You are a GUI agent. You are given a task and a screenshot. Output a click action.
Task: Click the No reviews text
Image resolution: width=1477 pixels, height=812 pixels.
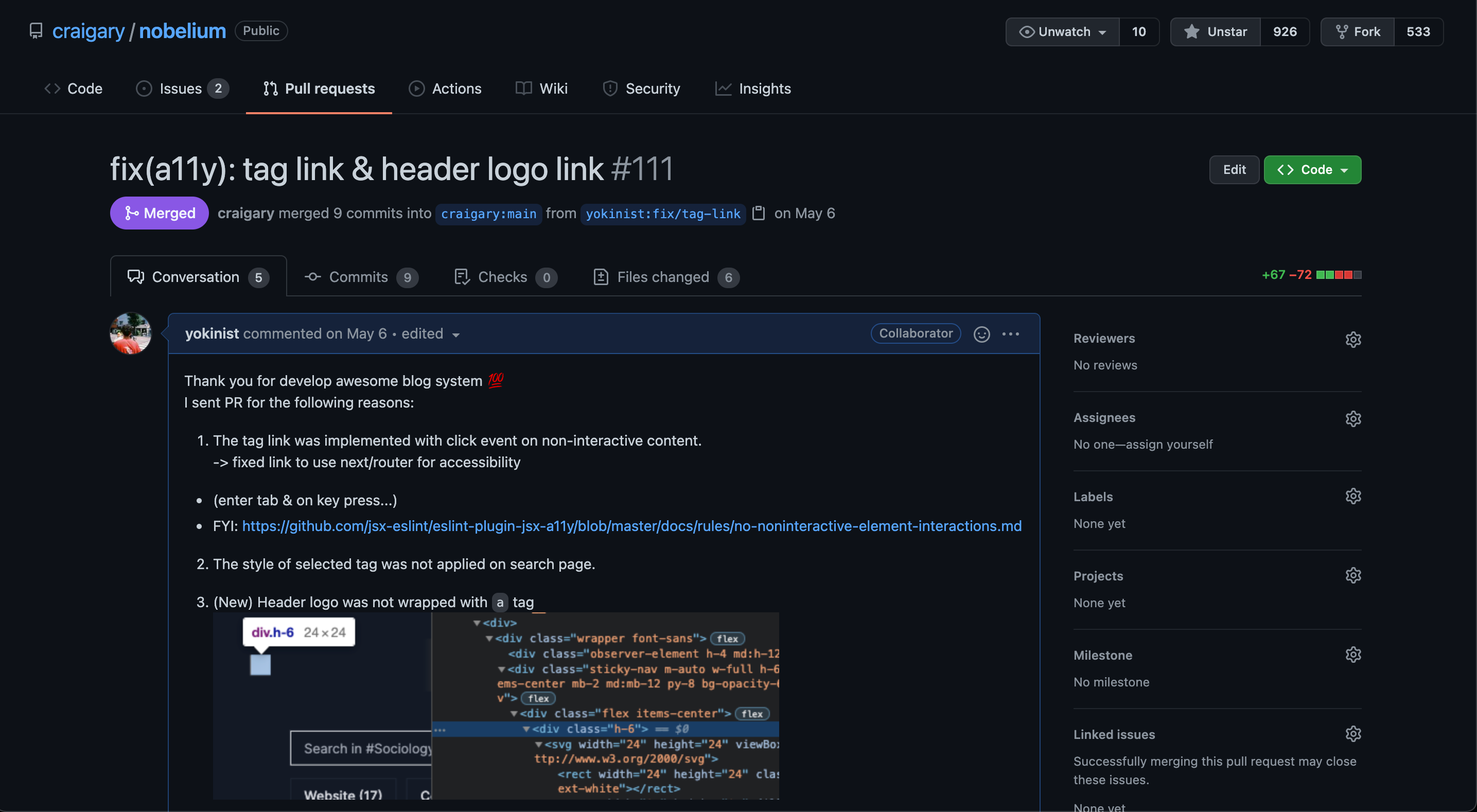tap(1105, 365)
